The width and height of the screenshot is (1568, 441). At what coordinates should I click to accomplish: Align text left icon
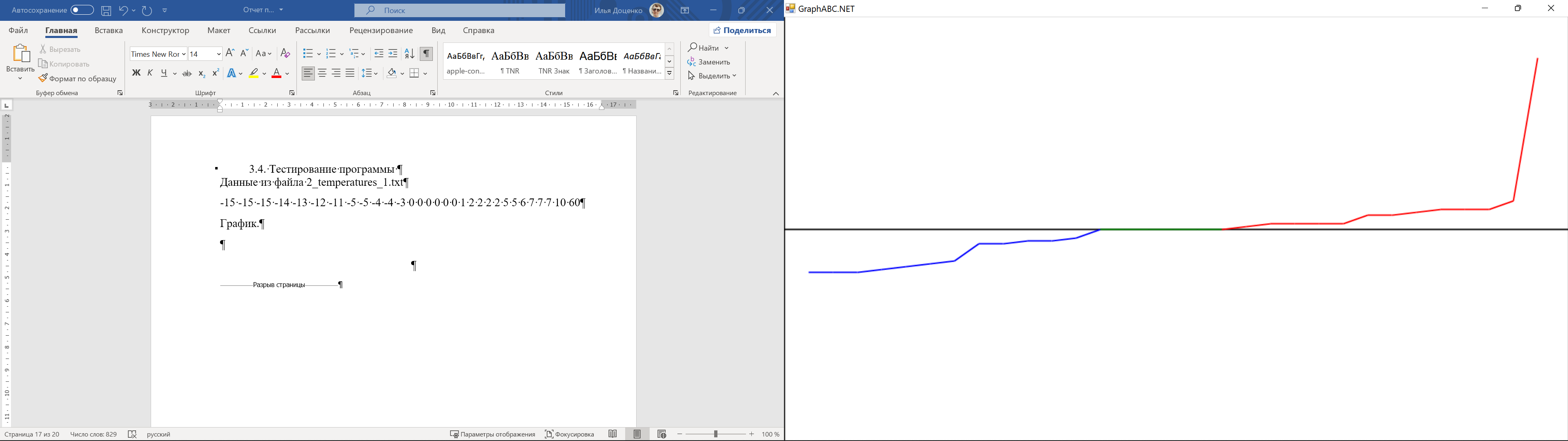point(308,73)
